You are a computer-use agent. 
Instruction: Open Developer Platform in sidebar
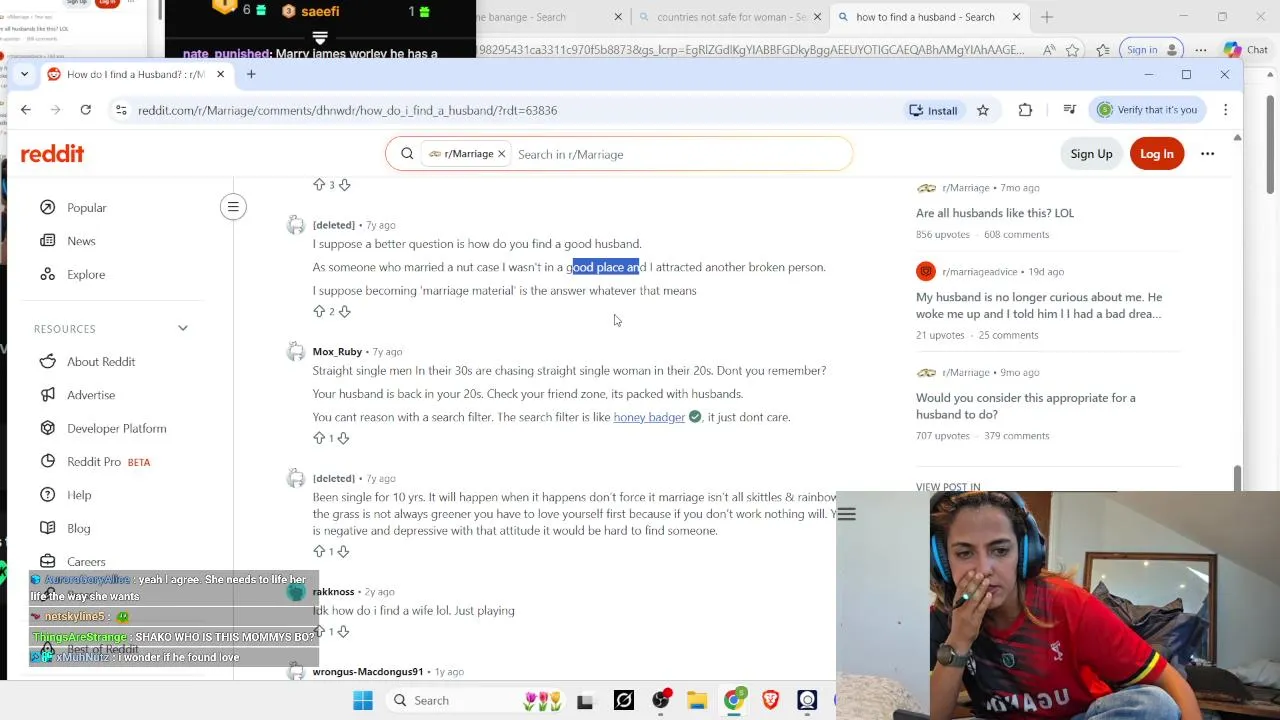pos(116,428)
